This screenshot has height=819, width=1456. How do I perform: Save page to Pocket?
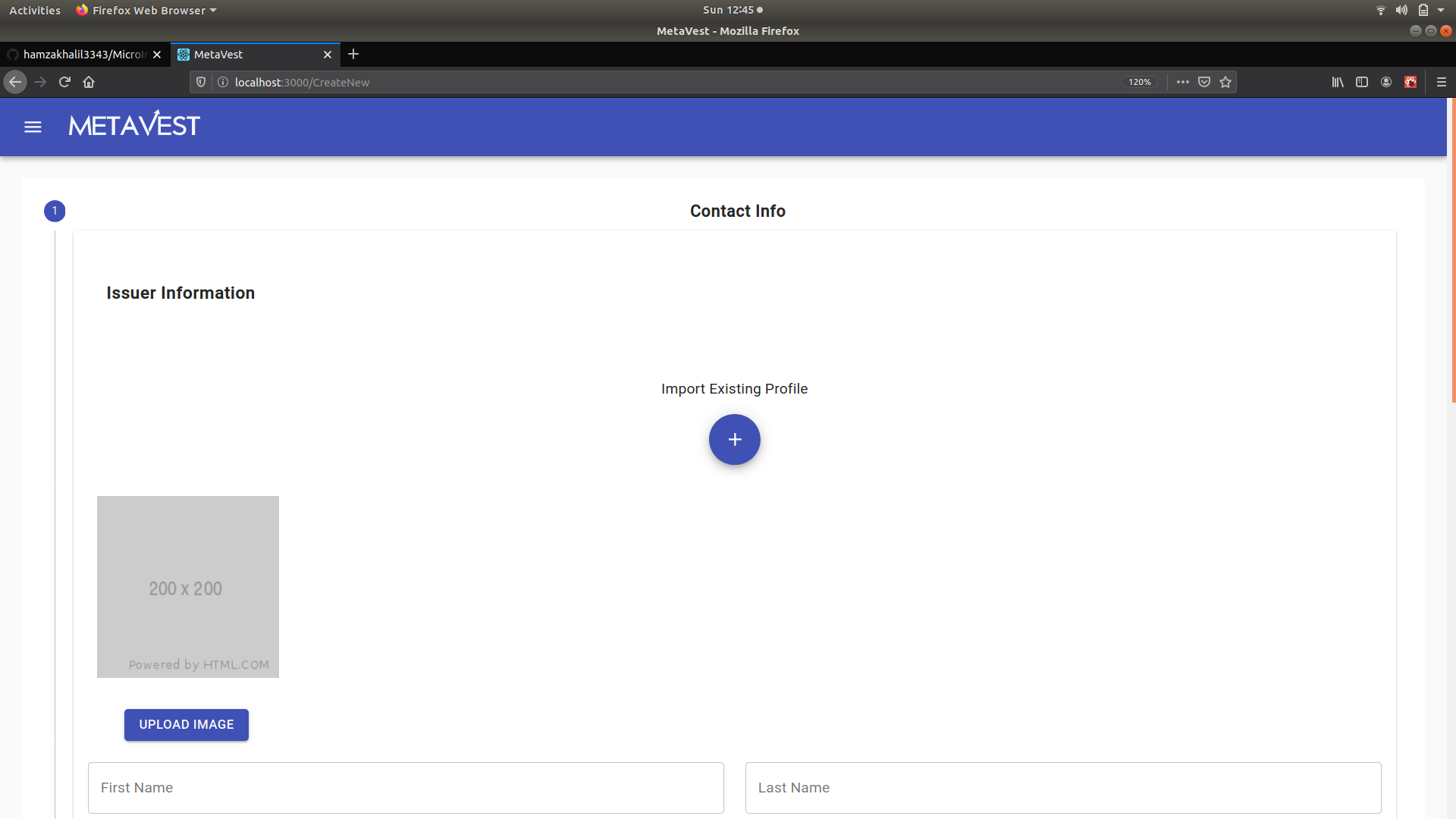click(x=1204, y=82)
